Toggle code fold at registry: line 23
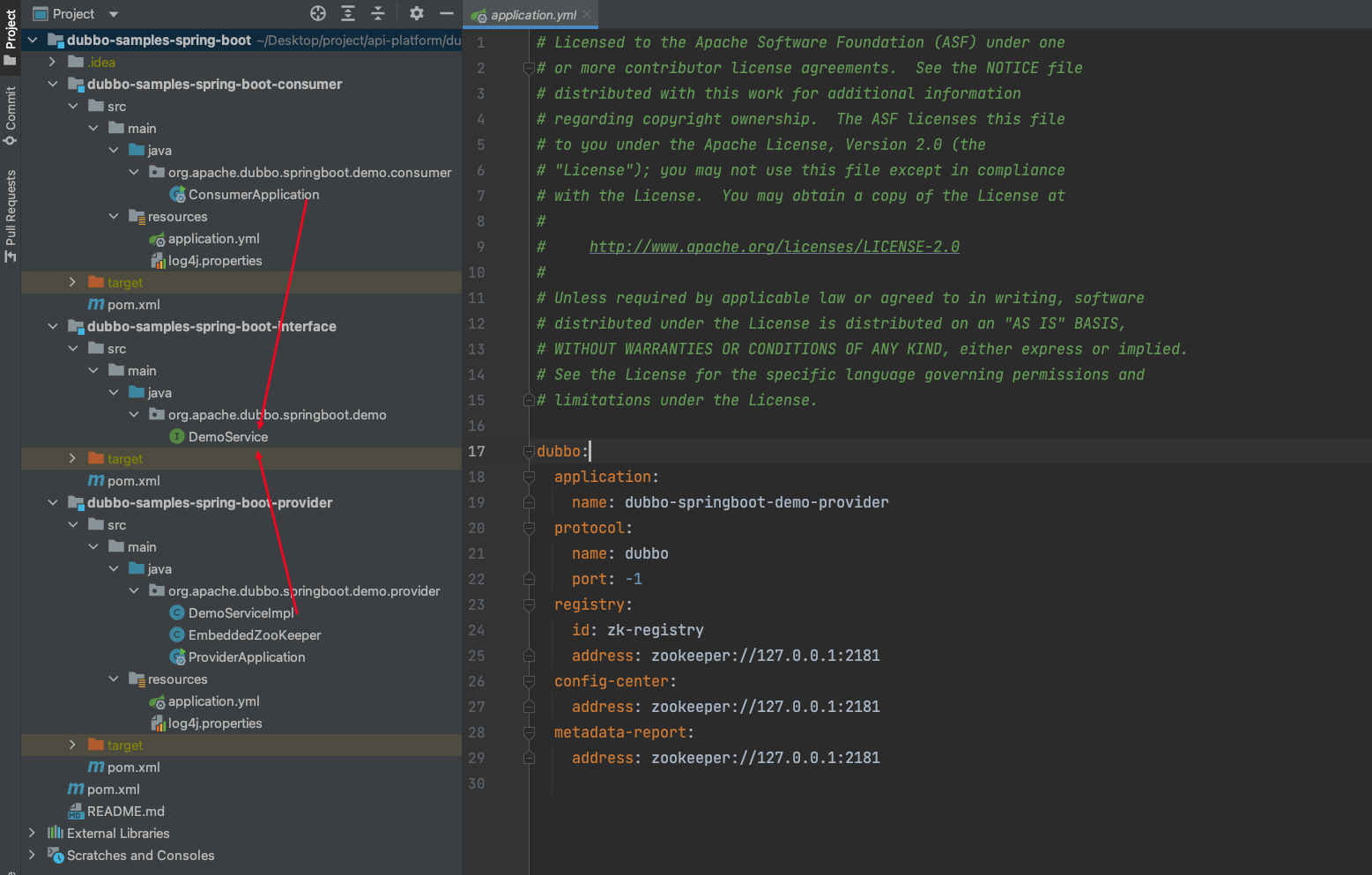 529,604
